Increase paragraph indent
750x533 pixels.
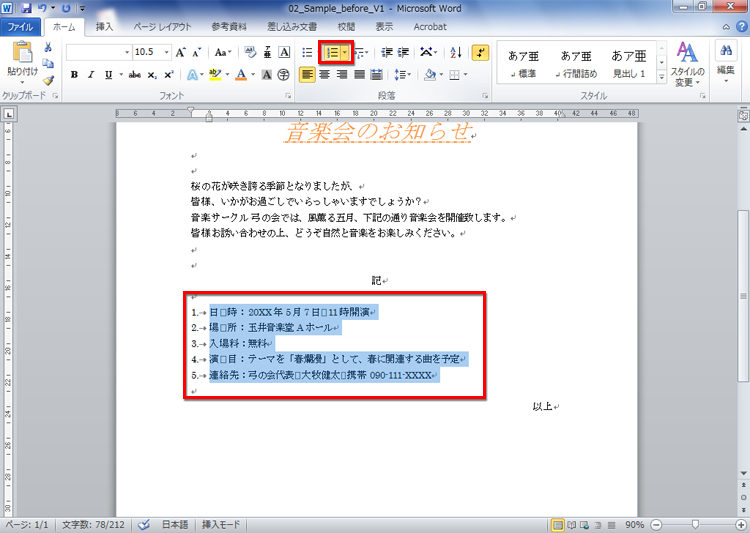pos(403,52)
